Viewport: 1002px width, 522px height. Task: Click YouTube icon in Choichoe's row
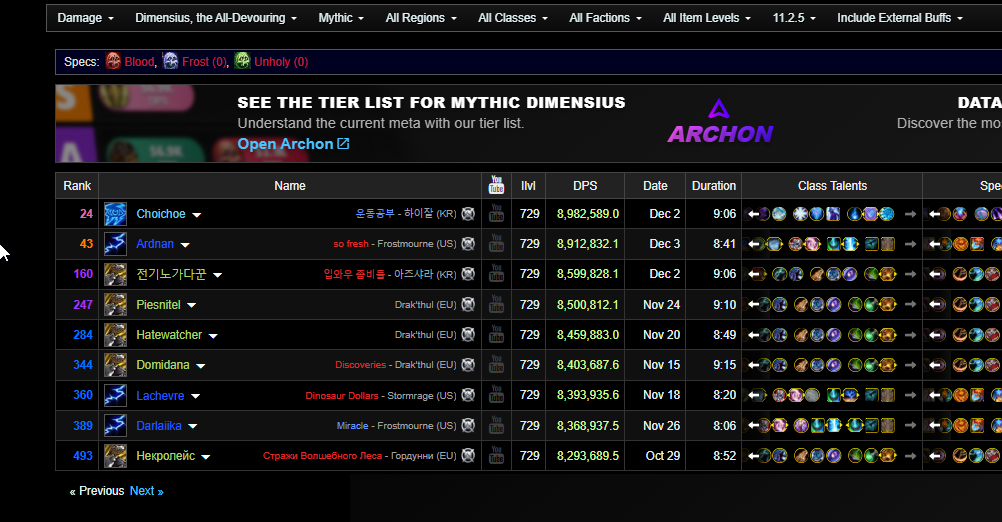(x=497, y=213)
